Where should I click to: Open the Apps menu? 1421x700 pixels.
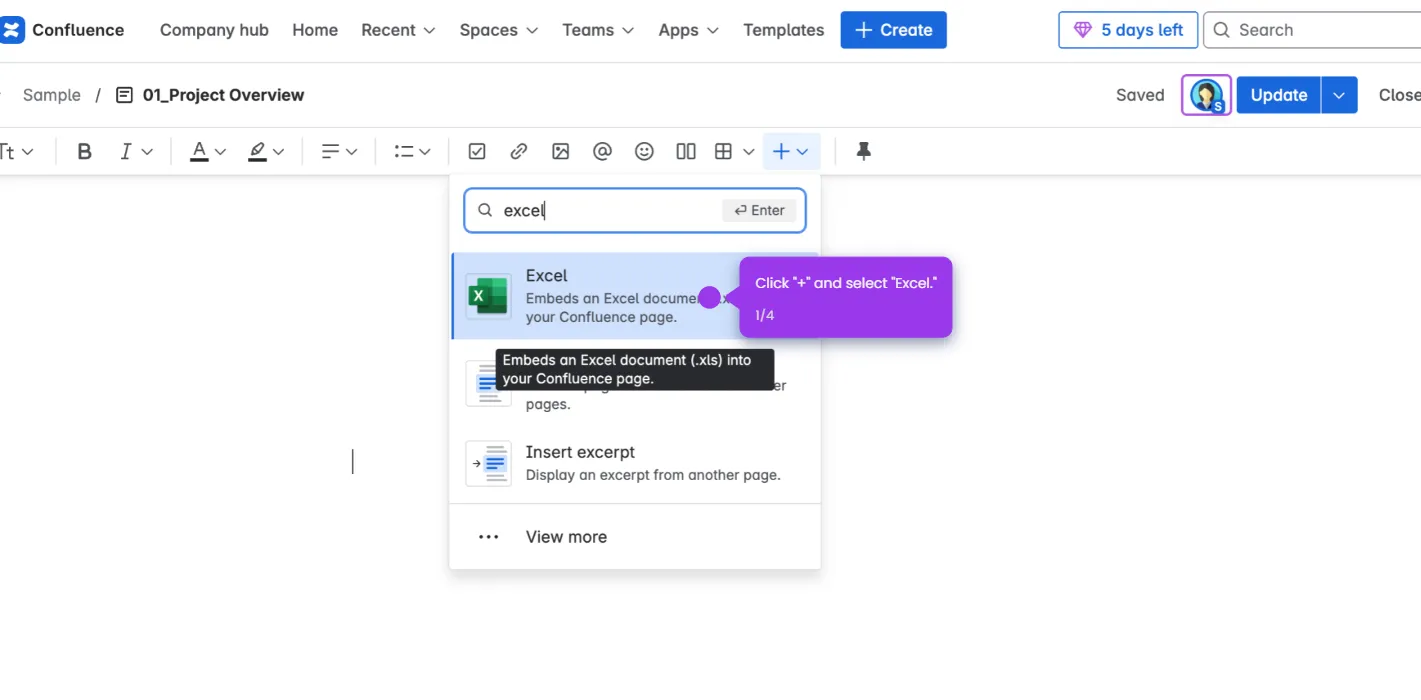click(689, 30)
